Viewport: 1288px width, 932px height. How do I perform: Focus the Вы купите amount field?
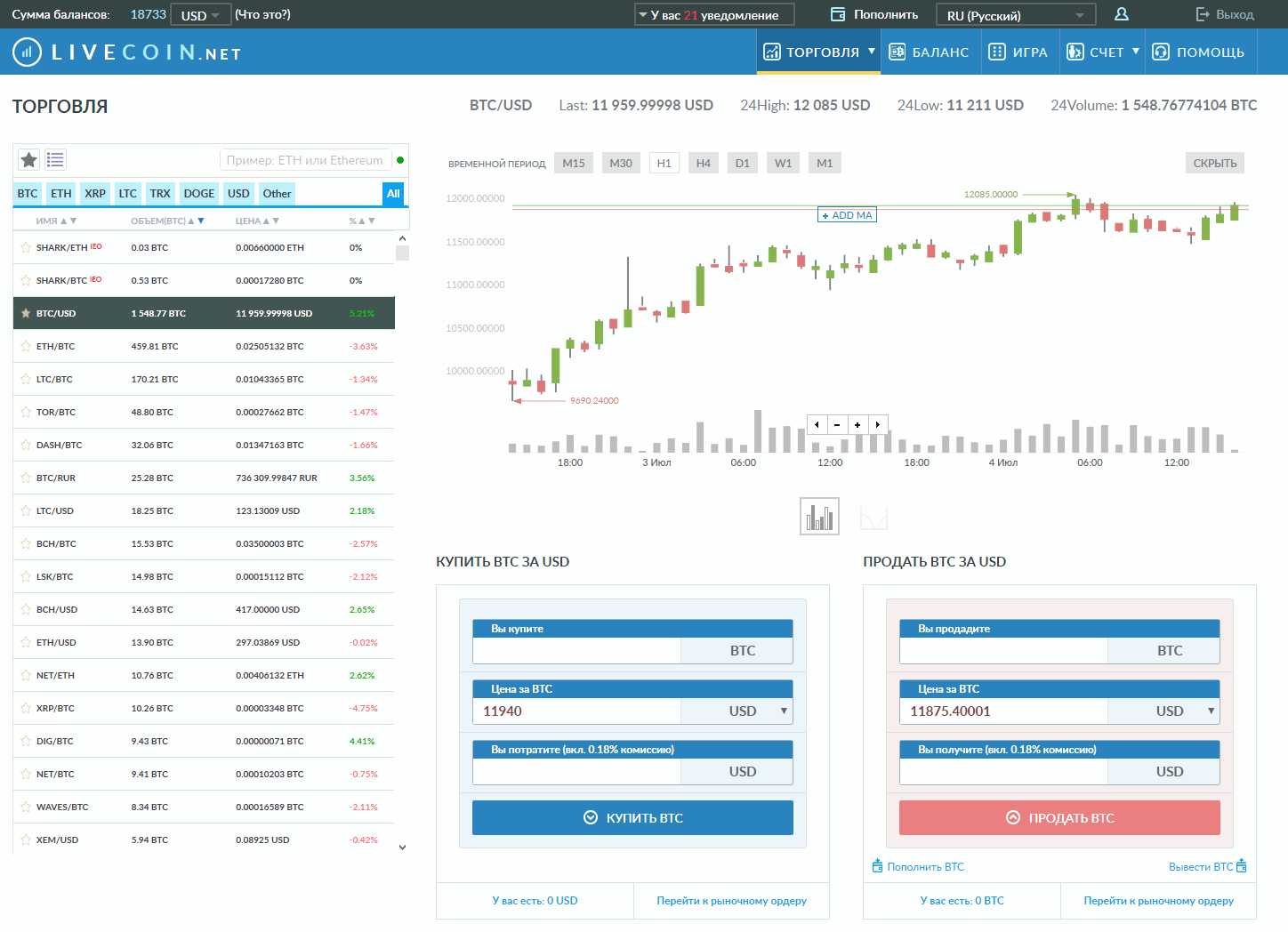(576, 651)
